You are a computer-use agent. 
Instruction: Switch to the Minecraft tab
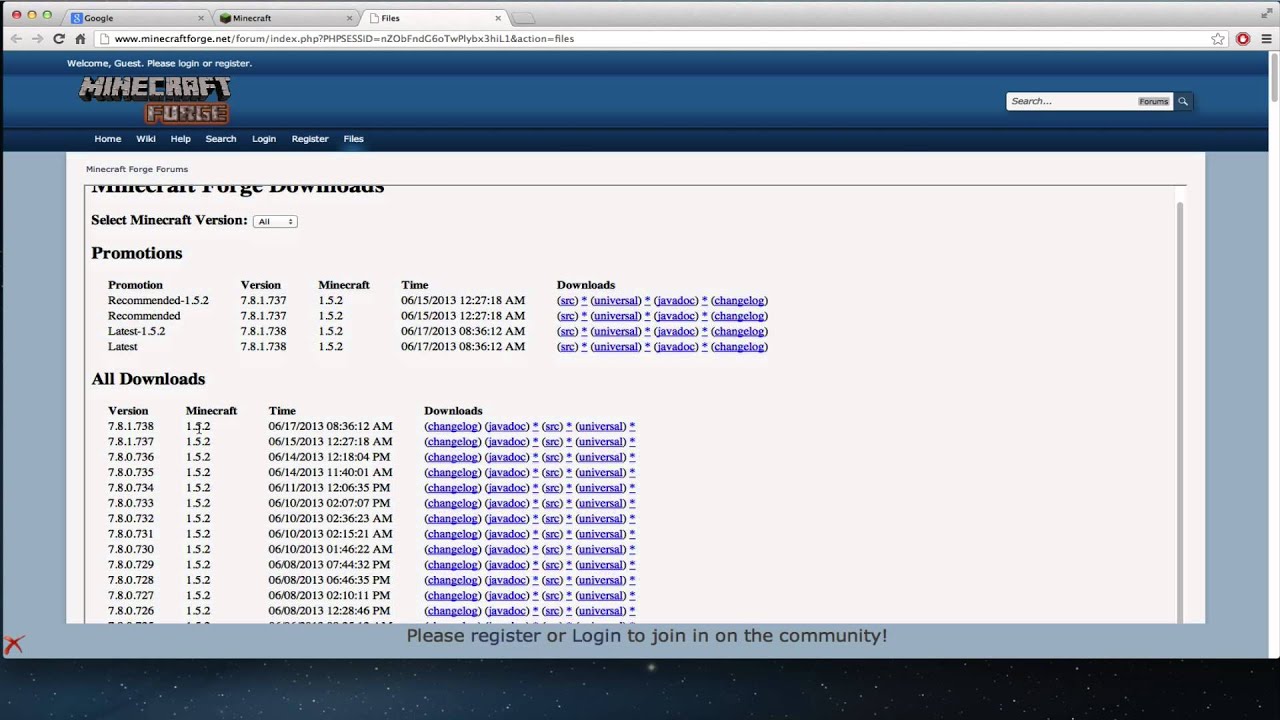pos(285,18)
